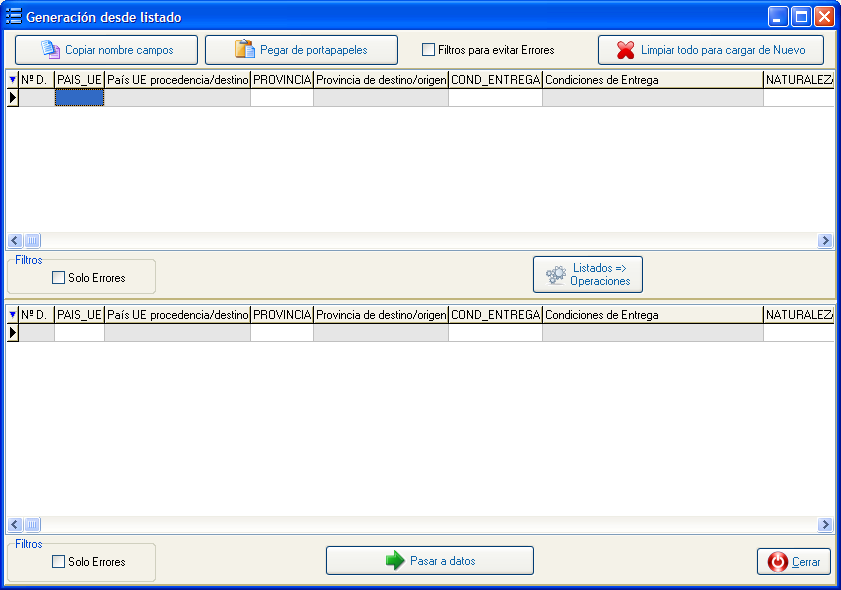This screenshot has width=841, height=590.
Task: Click the window title bar list icon
Action: [x=14, y=17]
